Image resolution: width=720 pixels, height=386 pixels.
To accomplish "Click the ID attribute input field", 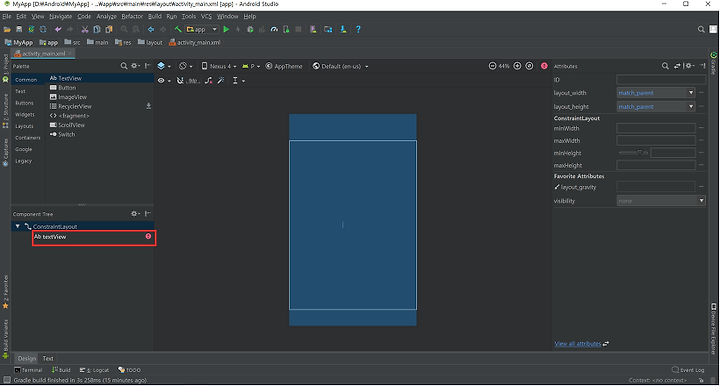I will click(661, 80).
